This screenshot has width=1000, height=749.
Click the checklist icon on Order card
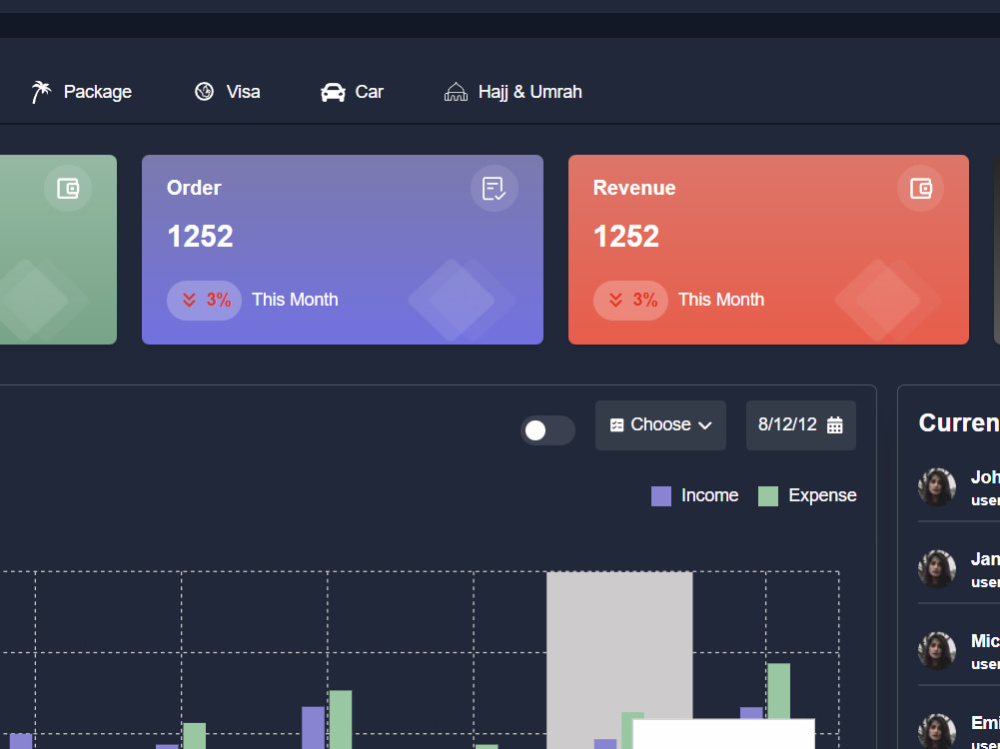[x=494, y=188]
